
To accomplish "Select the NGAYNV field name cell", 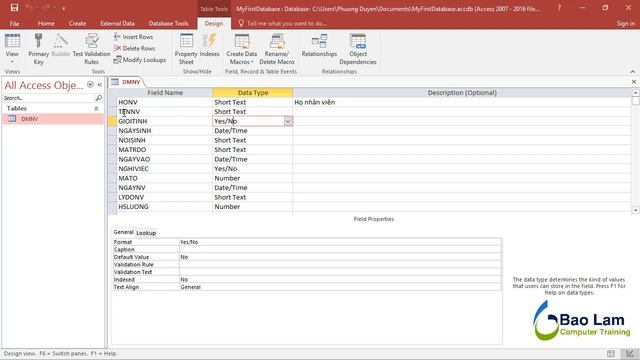I will click(x=164, y=188).
